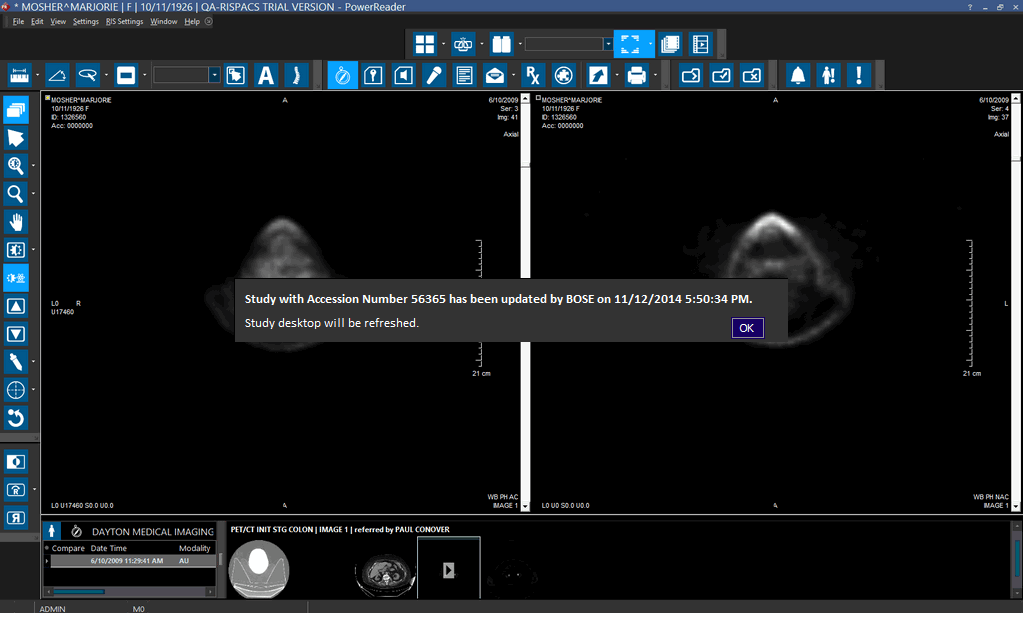The image size is (1023, 620).
Task: Select the pointer arrow tool
Action: pyautogui.click(x=16, y=138)
